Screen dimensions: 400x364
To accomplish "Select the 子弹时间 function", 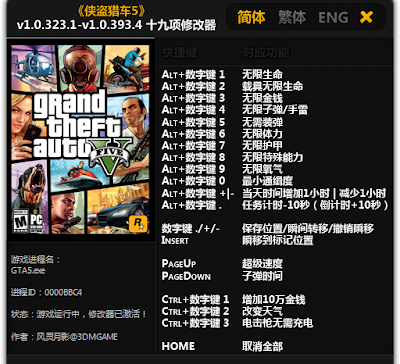I will click(262, 276).
